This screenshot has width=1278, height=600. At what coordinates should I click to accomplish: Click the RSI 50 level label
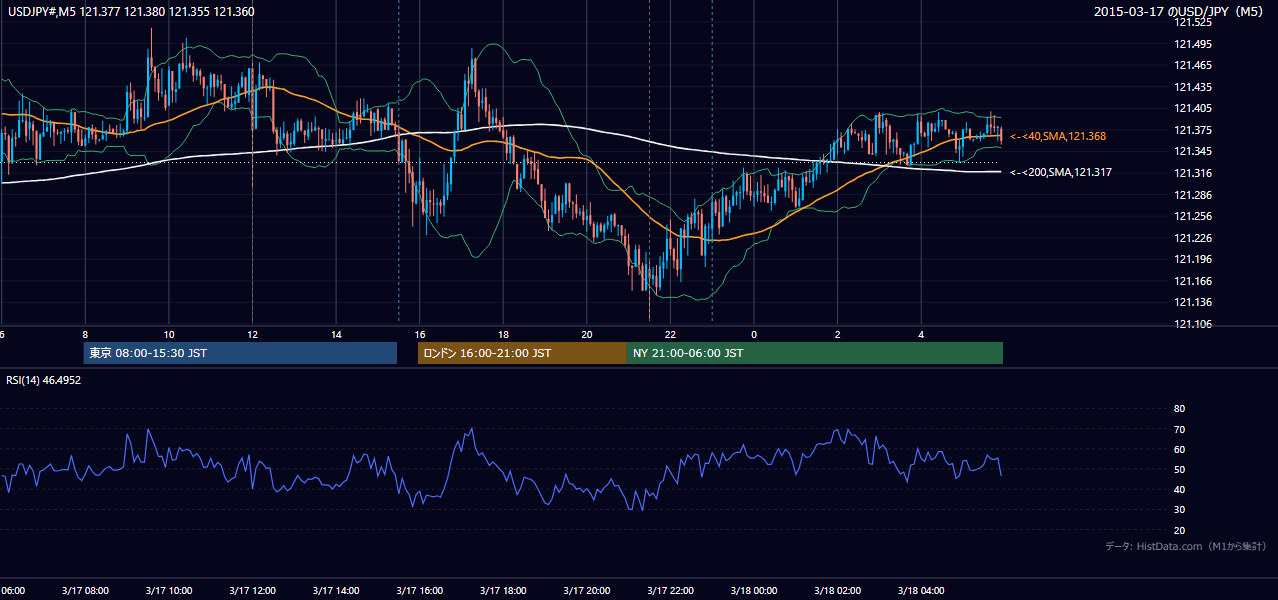1179,469
